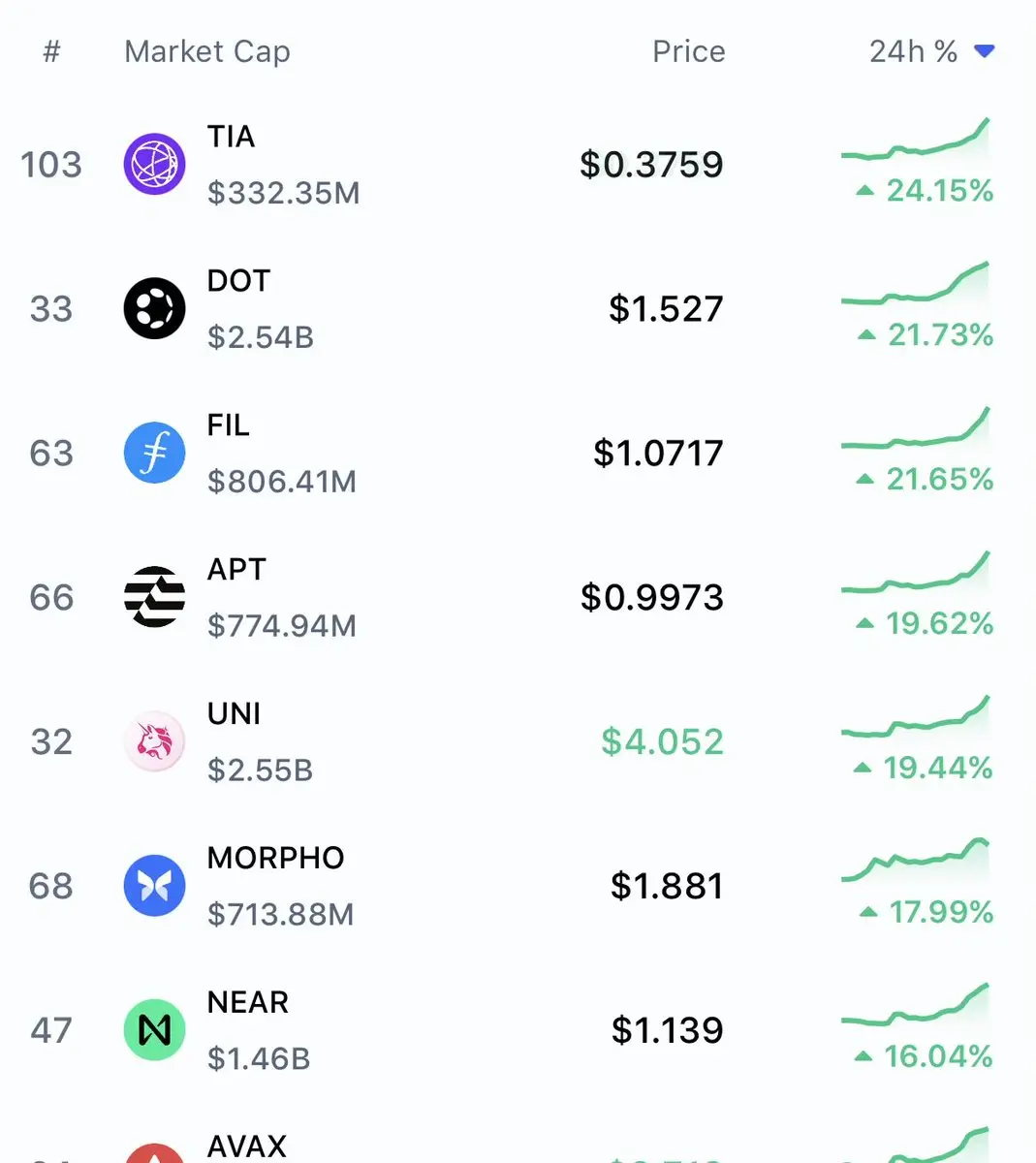The width and height of the screenshot is (1036, 1163).
Task: Open TIA sparkline chart showing 24.15%
Action: coord(916,139)
